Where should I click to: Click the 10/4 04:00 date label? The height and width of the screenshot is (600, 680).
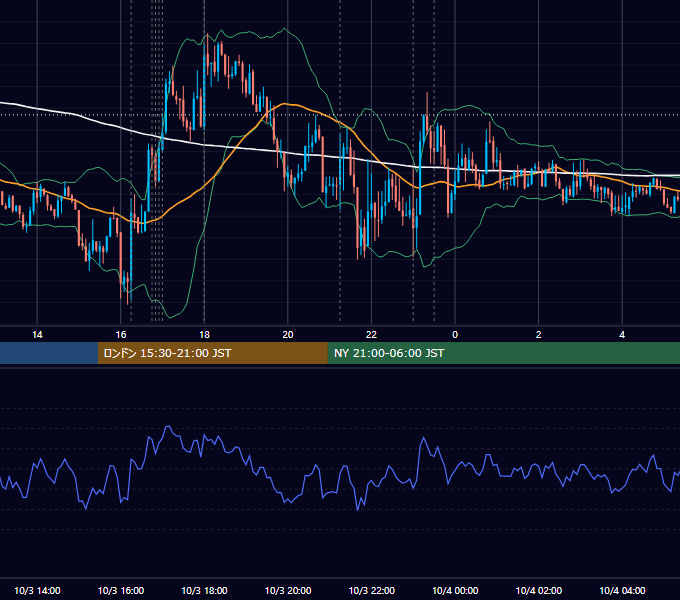pyautogui.click(x=622, y=590)
